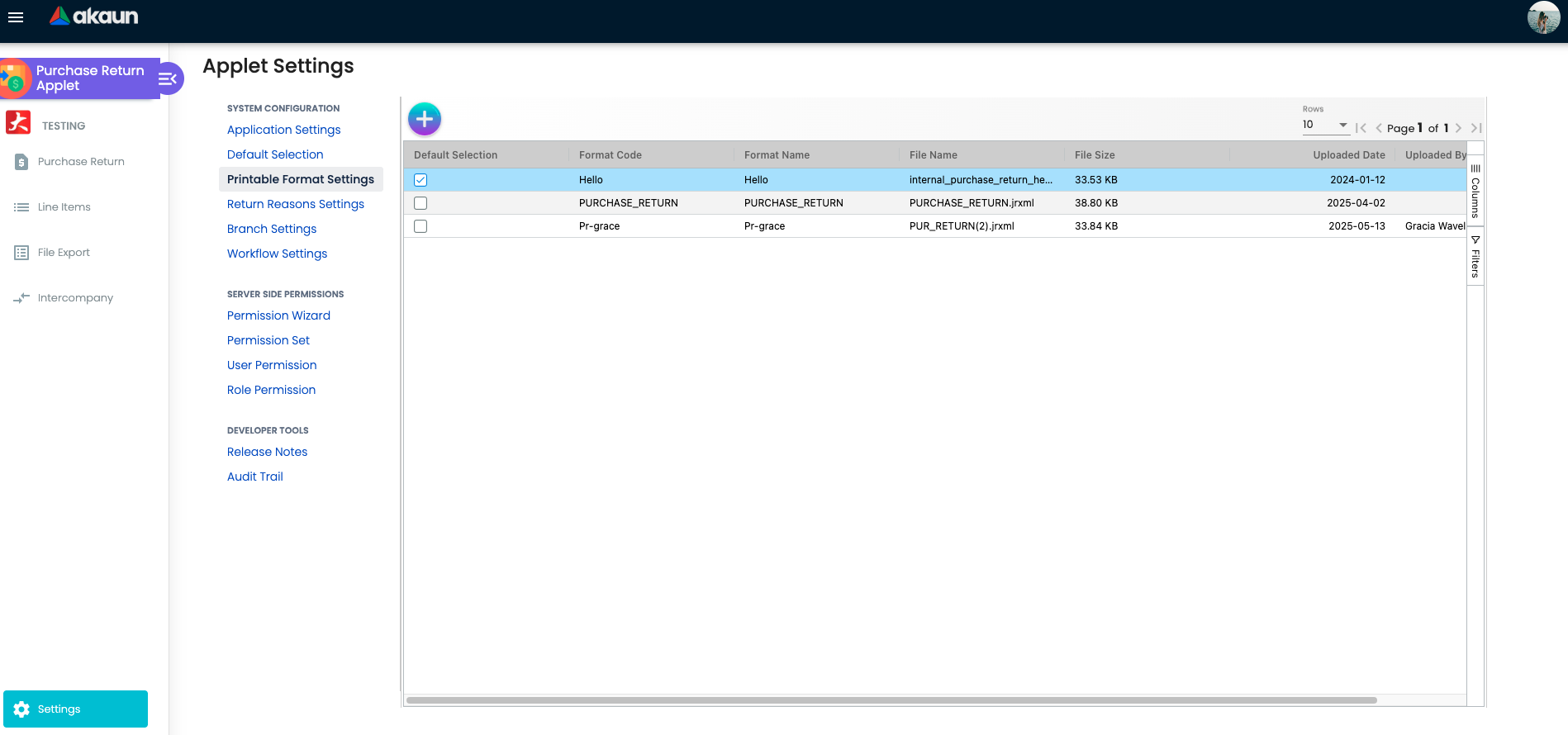Check default selection for Pr-grace
Screen dimensions: 1568x735
tap(421, 226)
